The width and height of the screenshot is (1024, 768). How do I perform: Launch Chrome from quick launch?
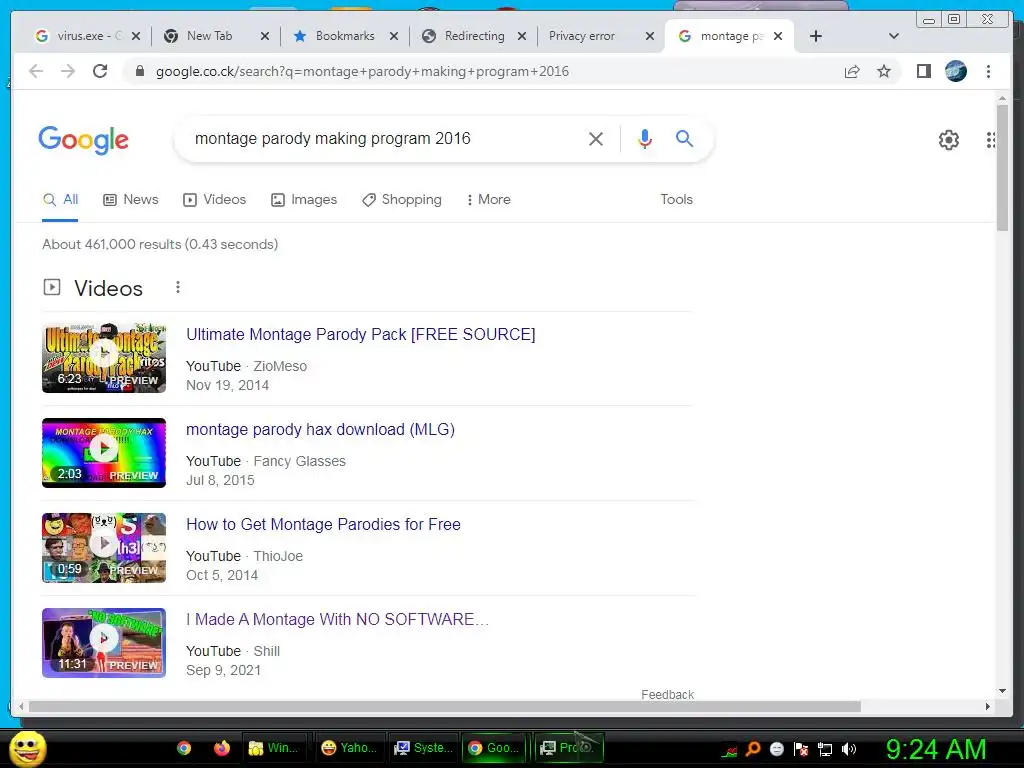184,748
